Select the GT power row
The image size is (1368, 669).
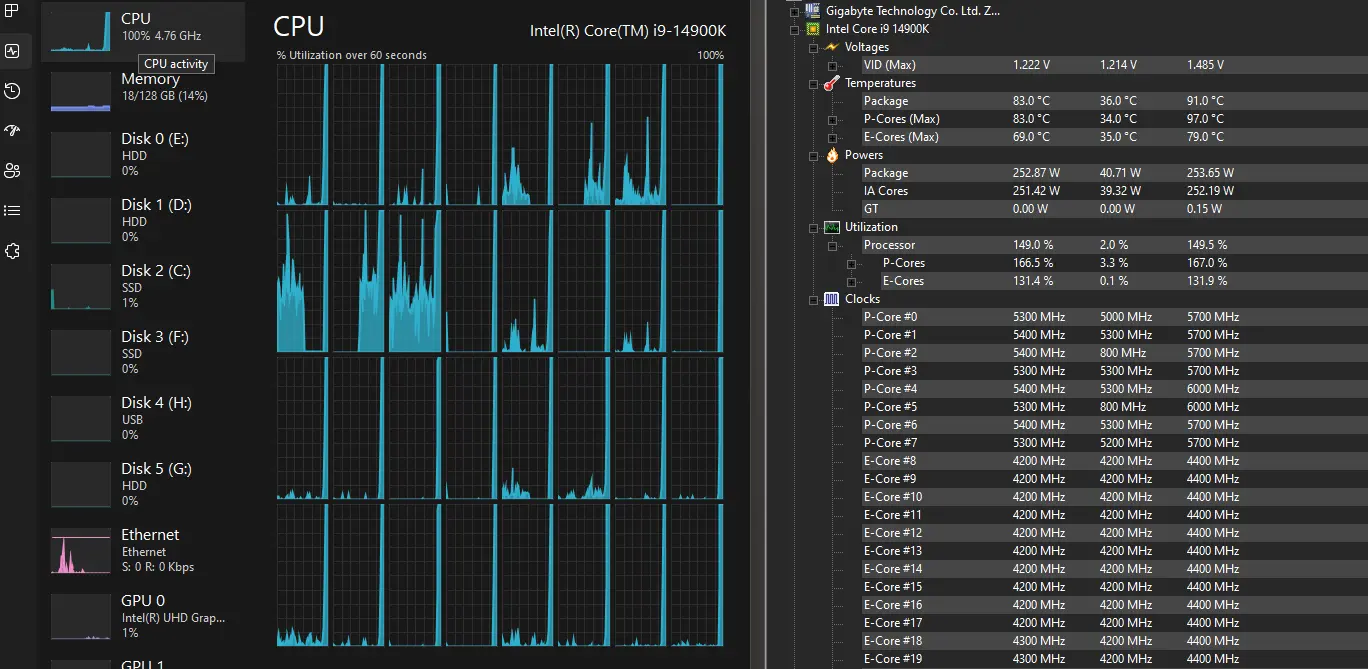tap(1114, 209)
